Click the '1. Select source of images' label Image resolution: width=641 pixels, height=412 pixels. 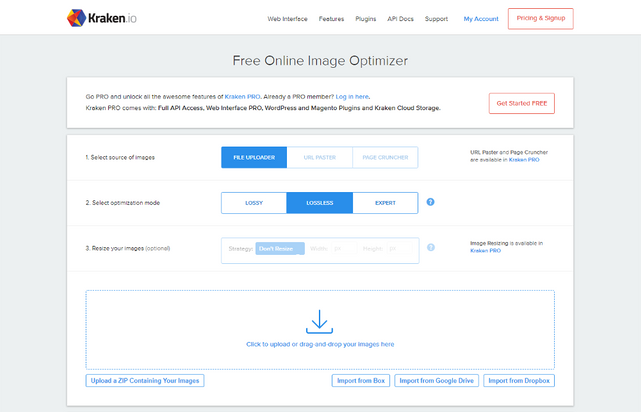[120, 157]
